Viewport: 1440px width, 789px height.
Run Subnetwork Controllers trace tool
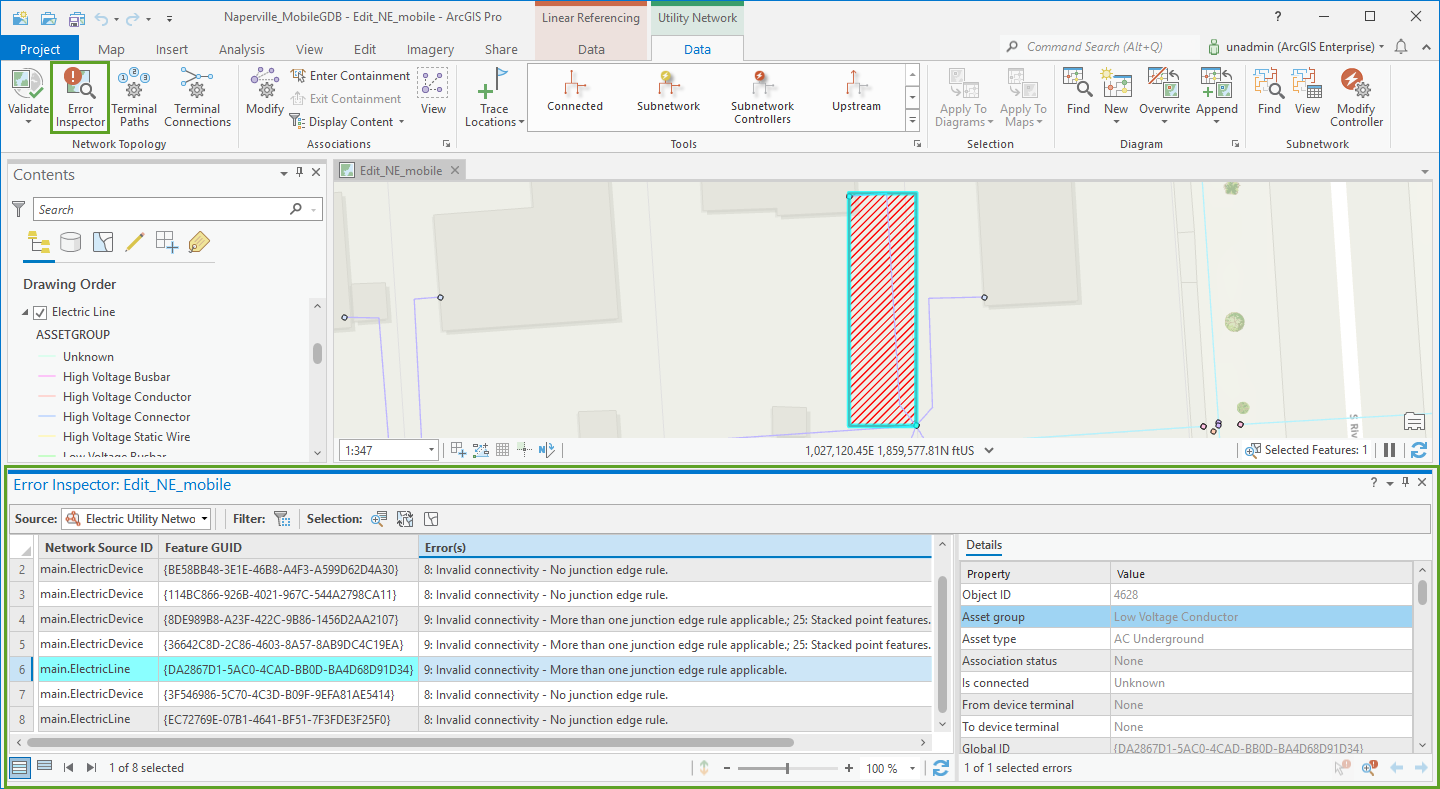point(762,97)
